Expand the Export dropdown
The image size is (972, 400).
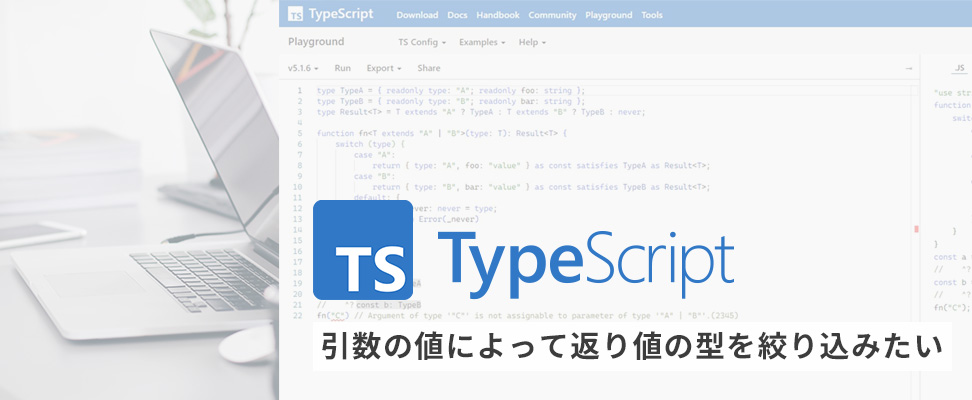[384, 68]
